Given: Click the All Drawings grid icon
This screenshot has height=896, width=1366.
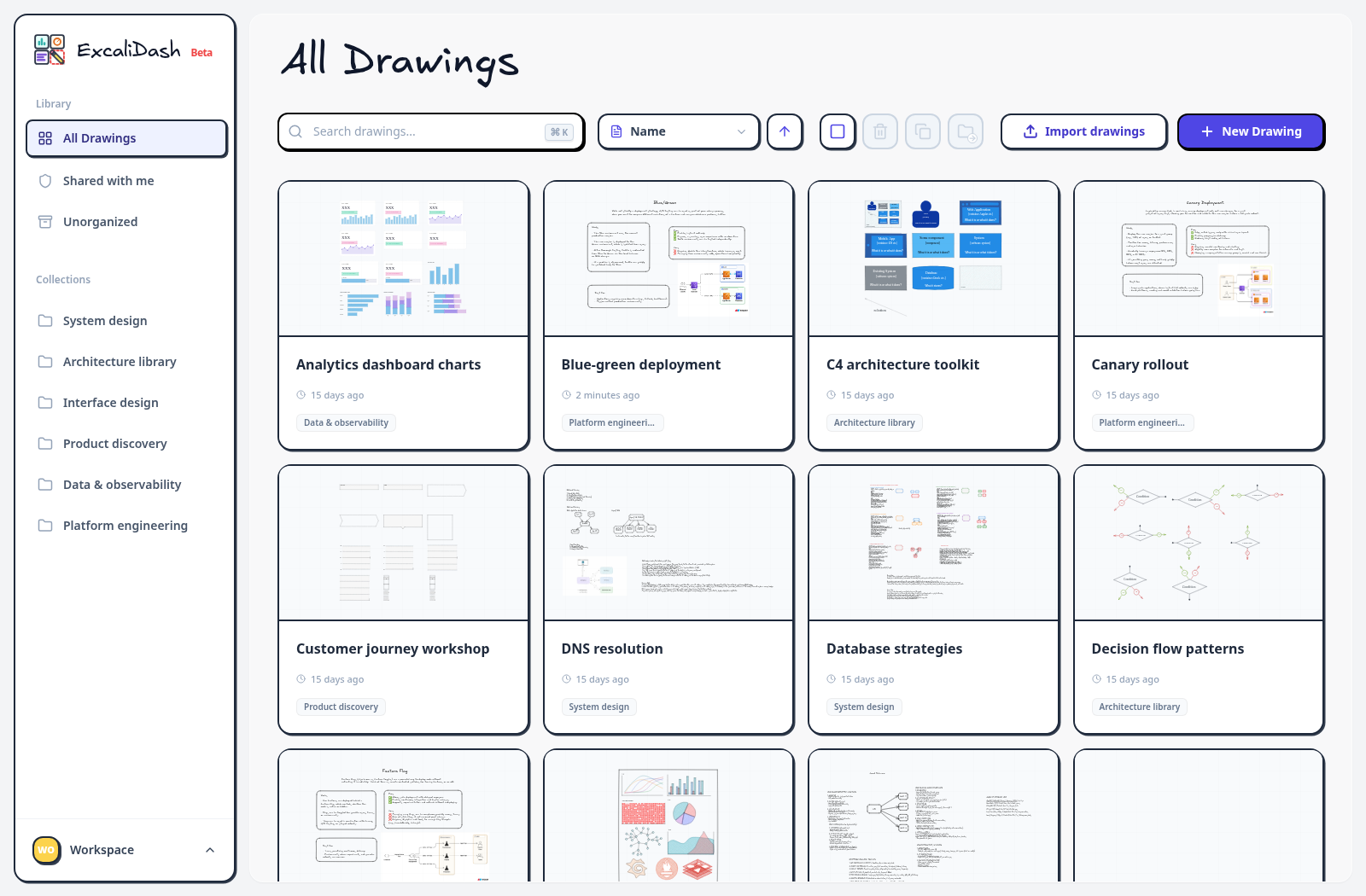Looking at the screenshot, I should click(45, 138).
